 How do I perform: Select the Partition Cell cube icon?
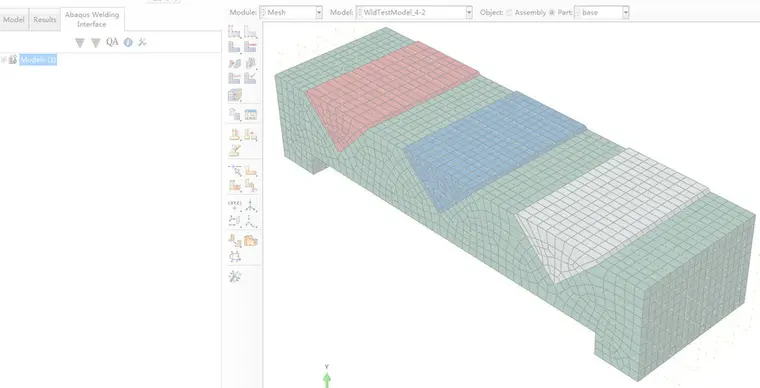[x=235, y=94]
